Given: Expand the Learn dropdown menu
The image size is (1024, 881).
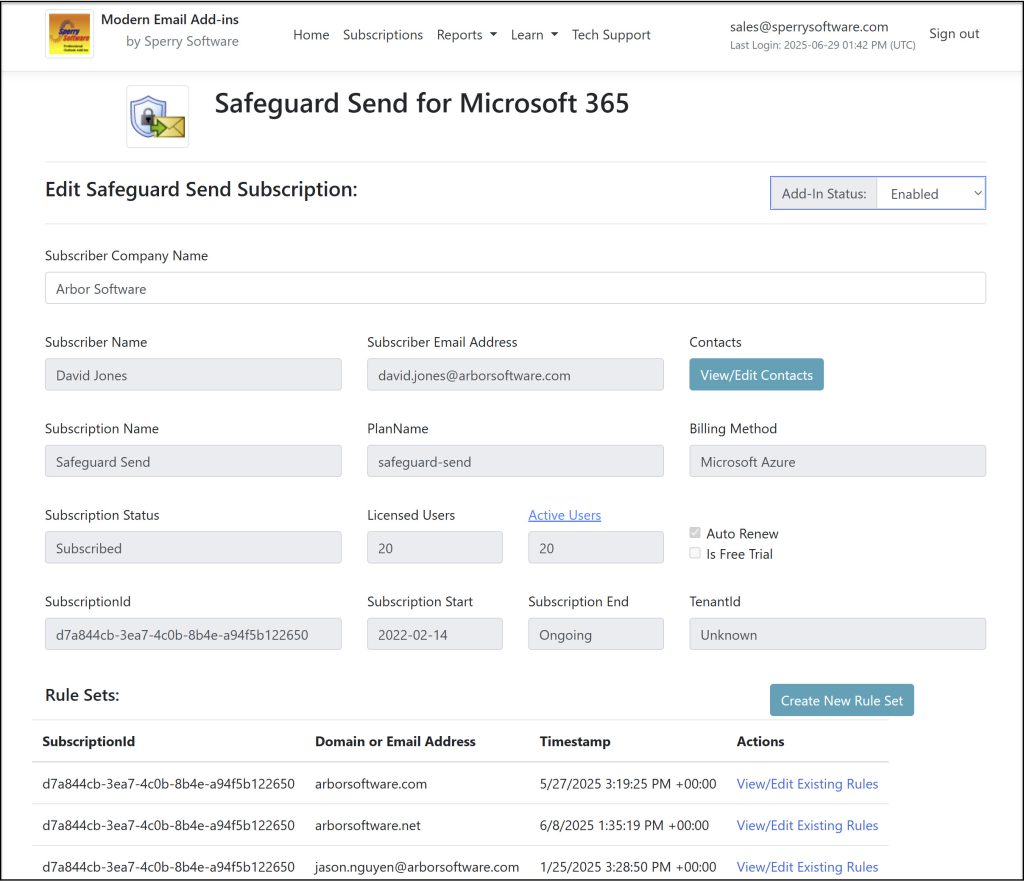Looking at the screenshot, I should [x=533, y=34].
